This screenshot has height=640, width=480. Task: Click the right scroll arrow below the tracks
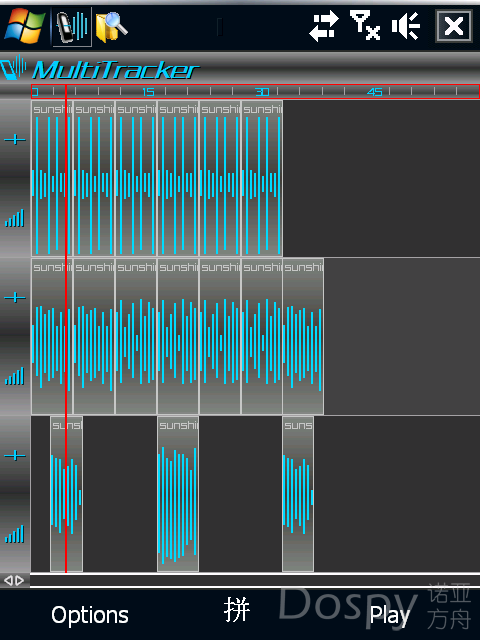click(20, 580)
